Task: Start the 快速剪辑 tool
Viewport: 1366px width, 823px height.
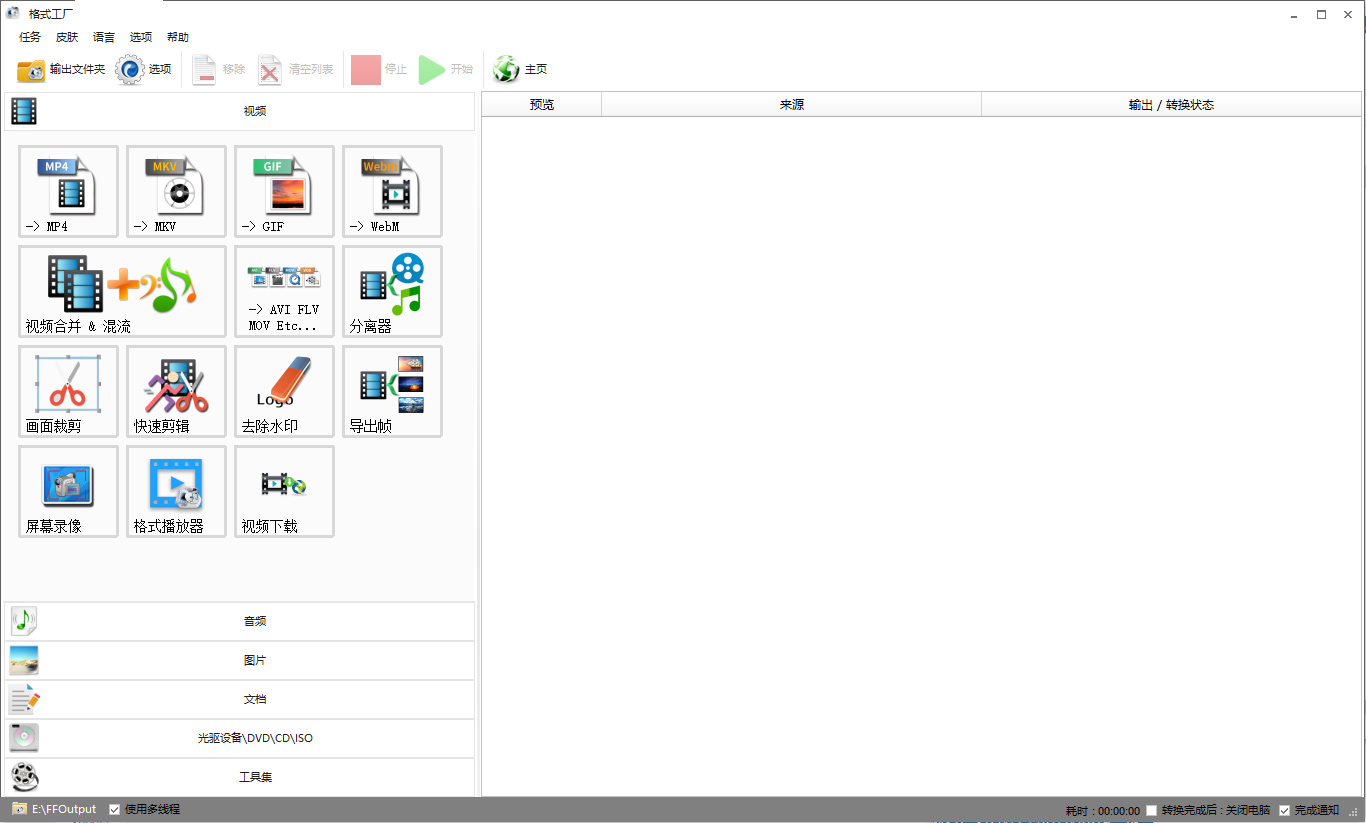Action: pyautogui.click(x=176, y=391)
